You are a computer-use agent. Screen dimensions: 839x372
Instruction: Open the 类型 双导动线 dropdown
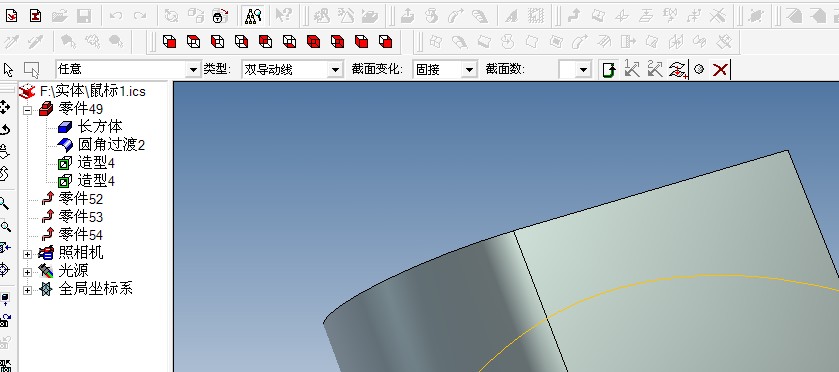coord(335,70)
